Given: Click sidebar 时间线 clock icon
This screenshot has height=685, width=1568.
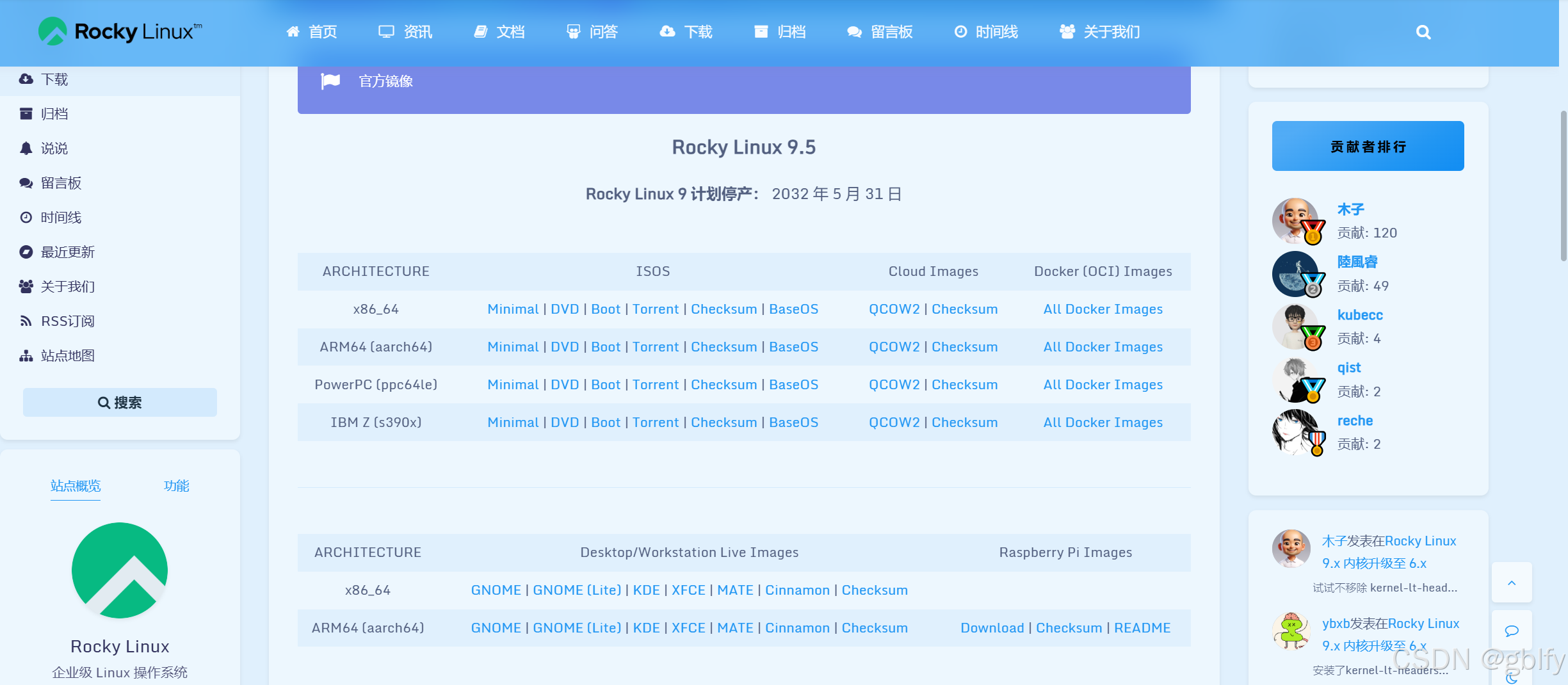Looking at the screenshot, I should (26, 218).
